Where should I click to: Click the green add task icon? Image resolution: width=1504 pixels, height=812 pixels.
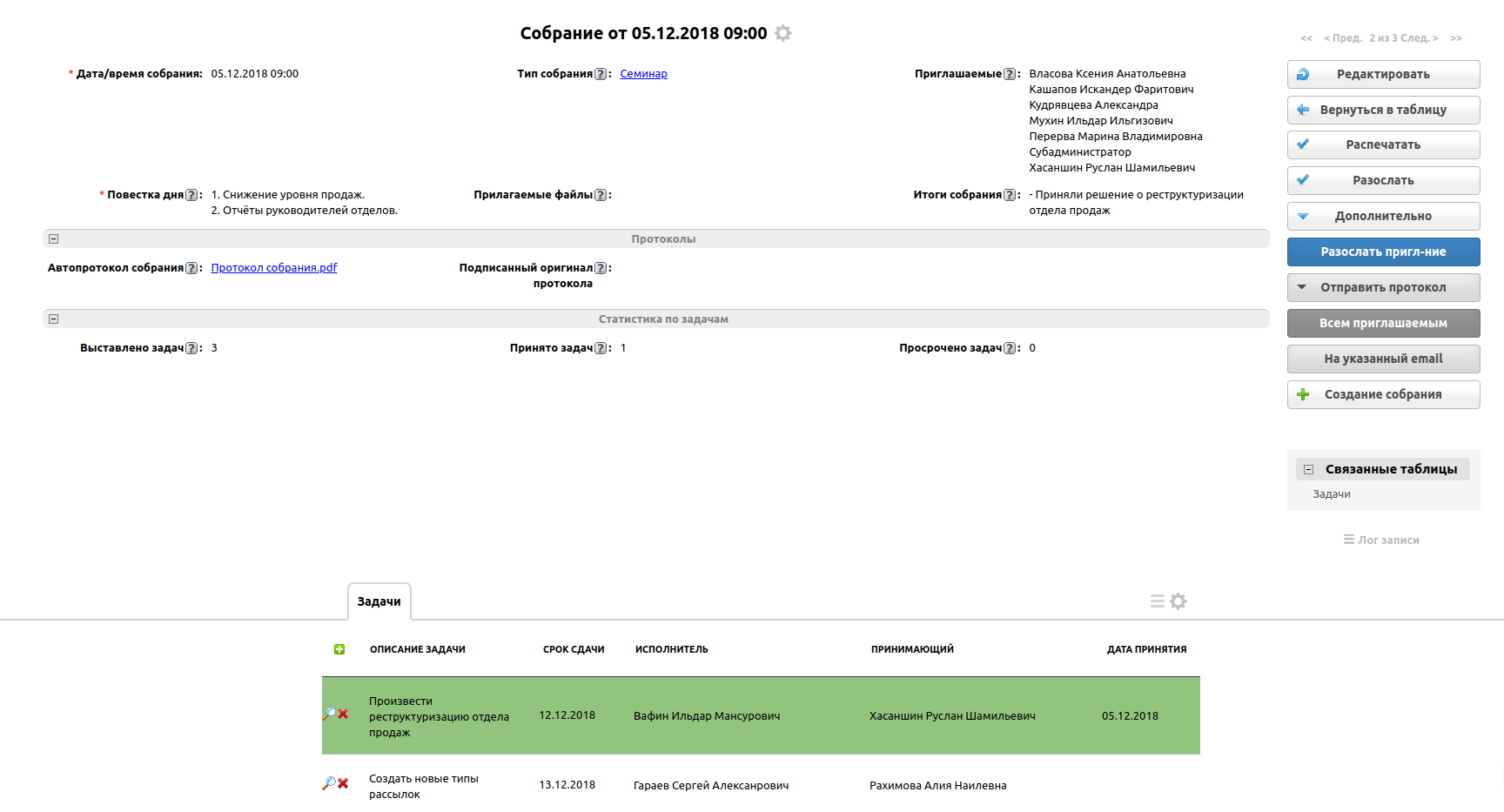click(339, 649)
